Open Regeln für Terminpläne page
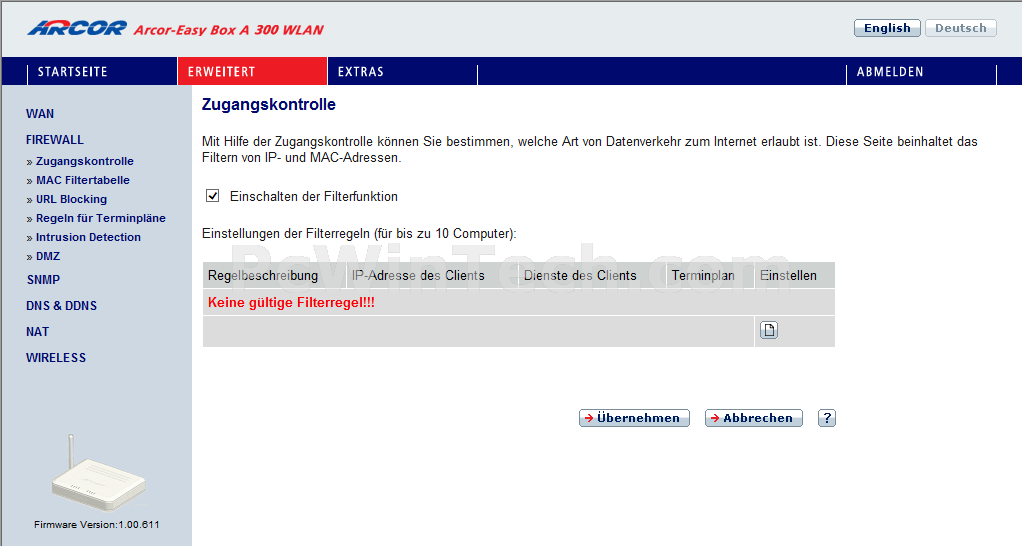The width and height of the screenshot is (1022, 546). pyautogui.click(x=100, y=218)
